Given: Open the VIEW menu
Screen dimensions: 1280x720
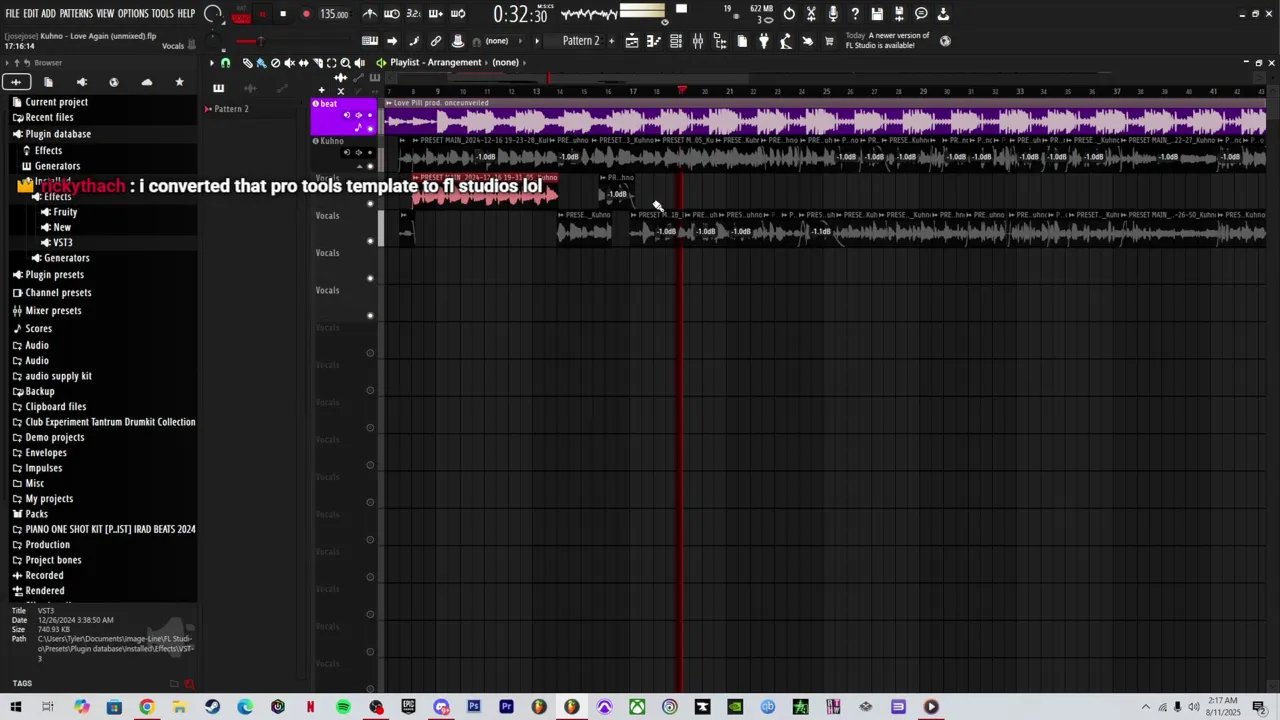Looking at the screenshot, I should point(105,14).
